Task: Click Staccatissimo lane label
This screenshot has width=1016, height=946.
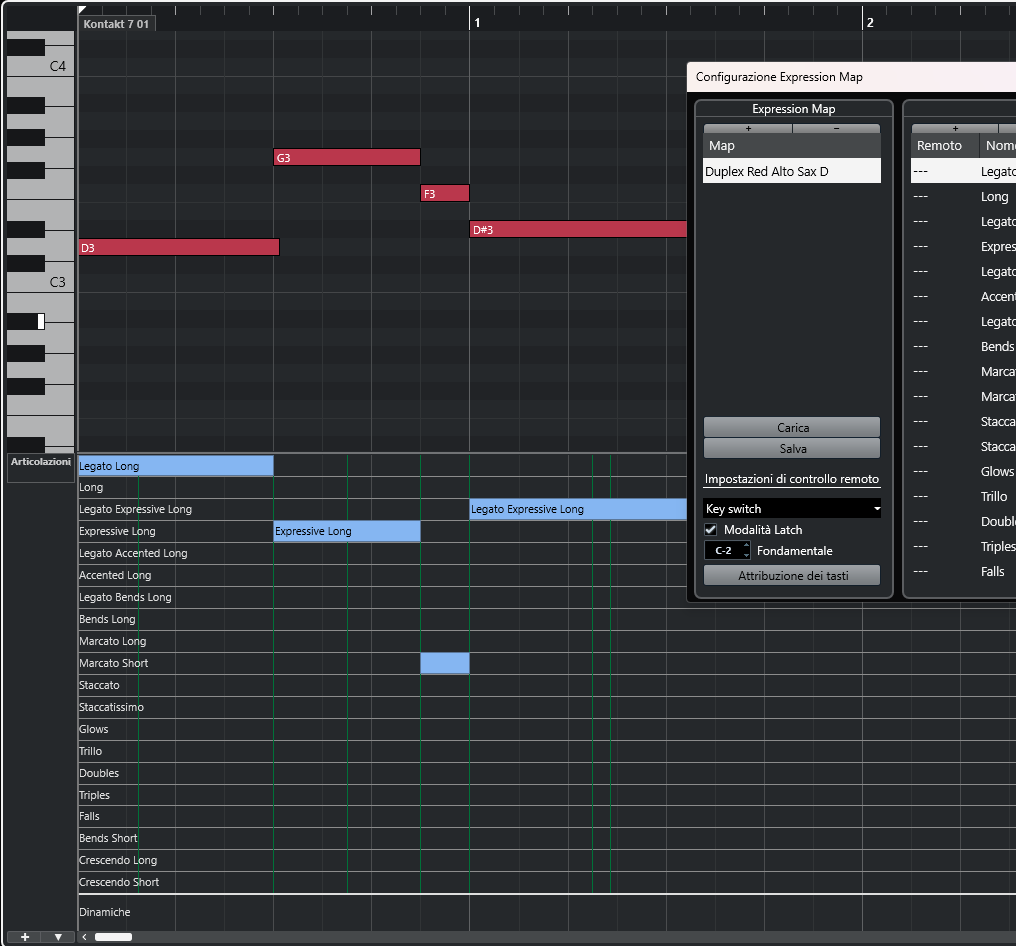Action: [111, 708]
